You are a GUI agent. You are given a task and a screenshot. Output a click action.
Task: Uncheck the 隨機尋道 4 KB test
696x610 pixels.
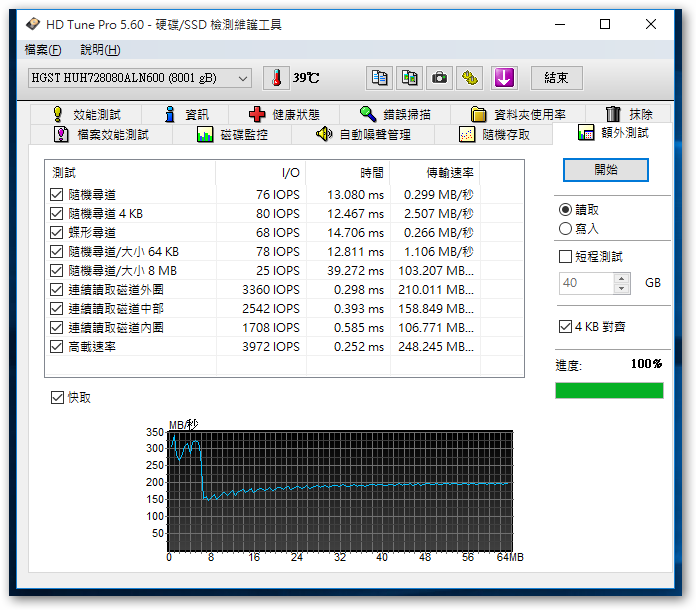[x=57, y=213]
